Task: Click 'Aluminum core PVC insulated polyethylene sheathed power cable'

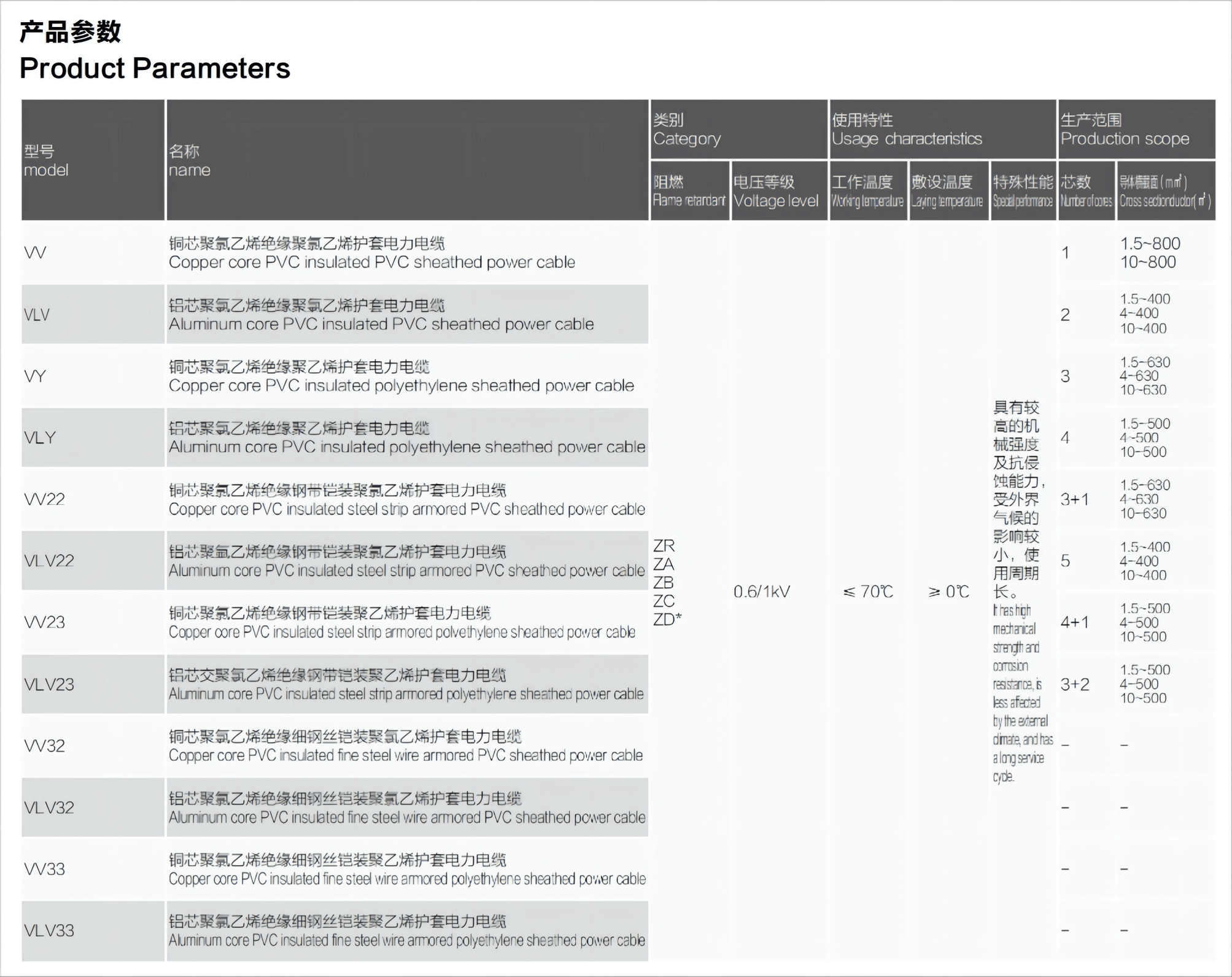Action: pos(407,447)
